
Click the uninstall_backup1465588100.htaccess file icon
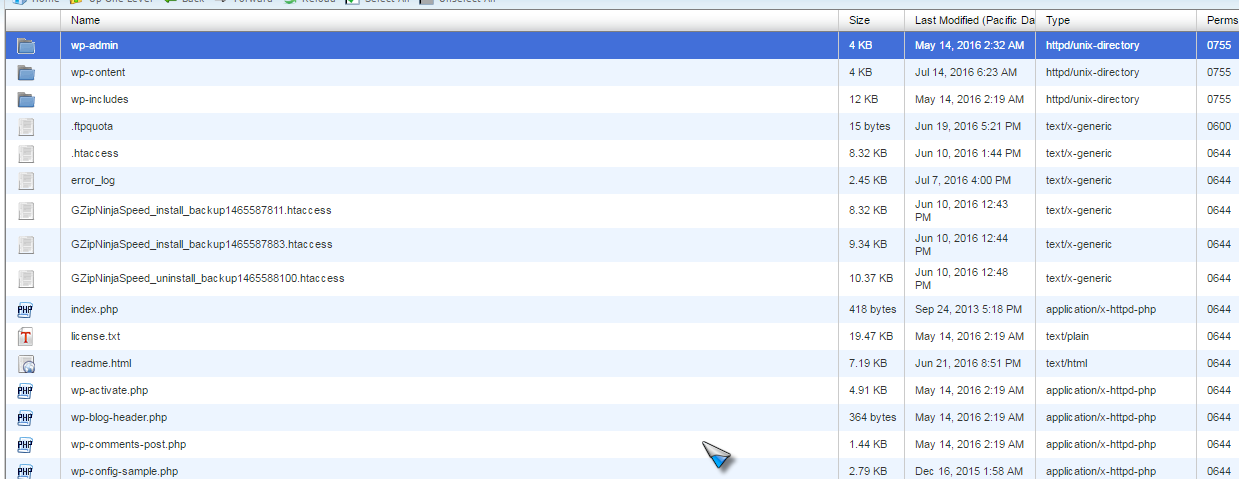click(x=26, y=279)
